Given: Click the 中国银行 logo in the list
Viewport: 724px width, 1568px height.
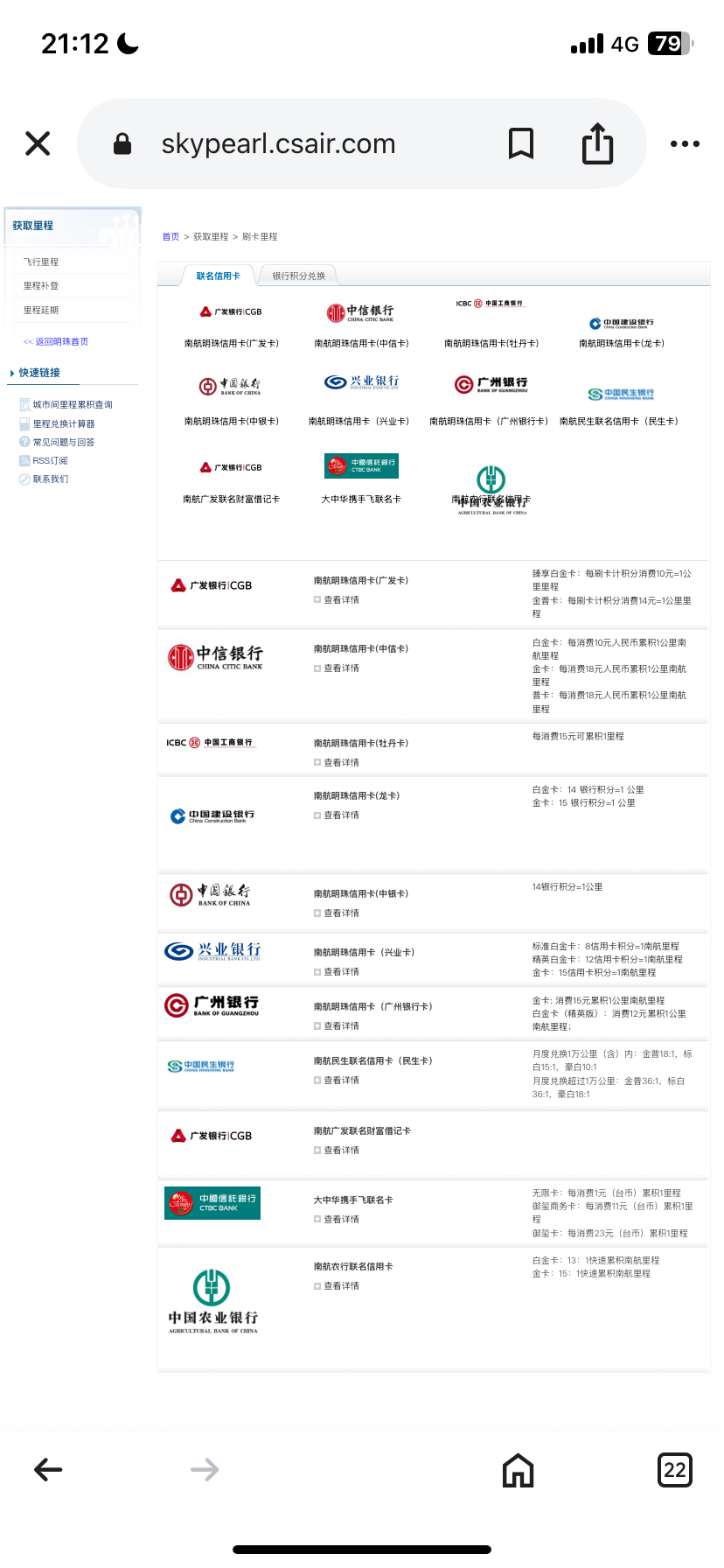Looking at the screenshot, I should 210,895.
